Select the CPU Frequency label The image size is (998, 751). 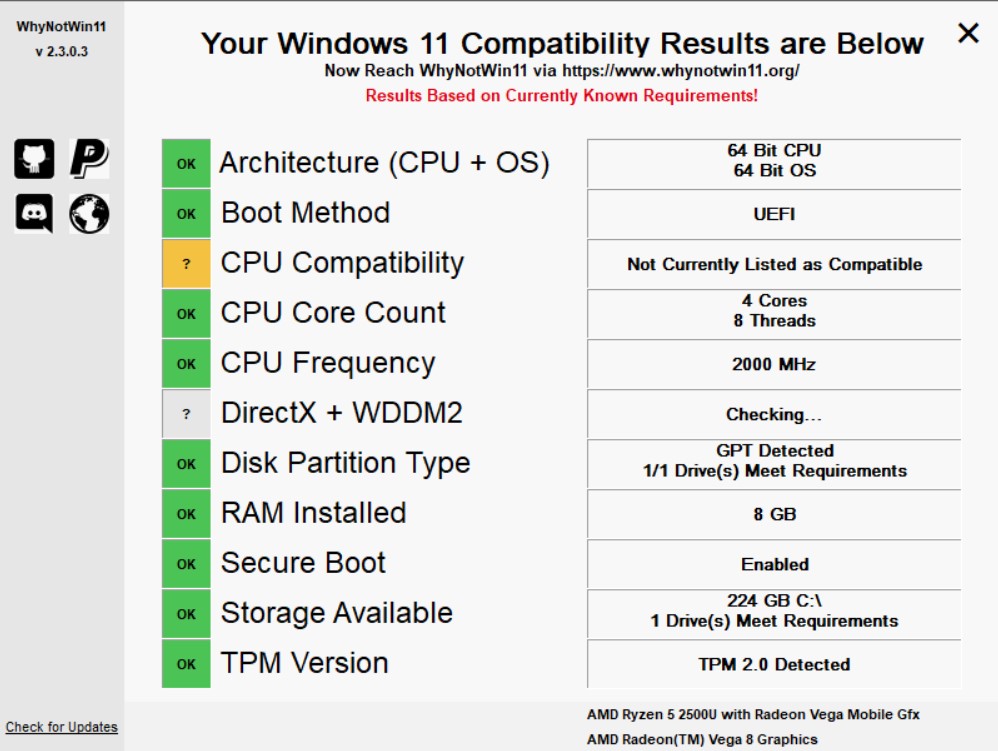pyautogui.click(x=328, y=363)
